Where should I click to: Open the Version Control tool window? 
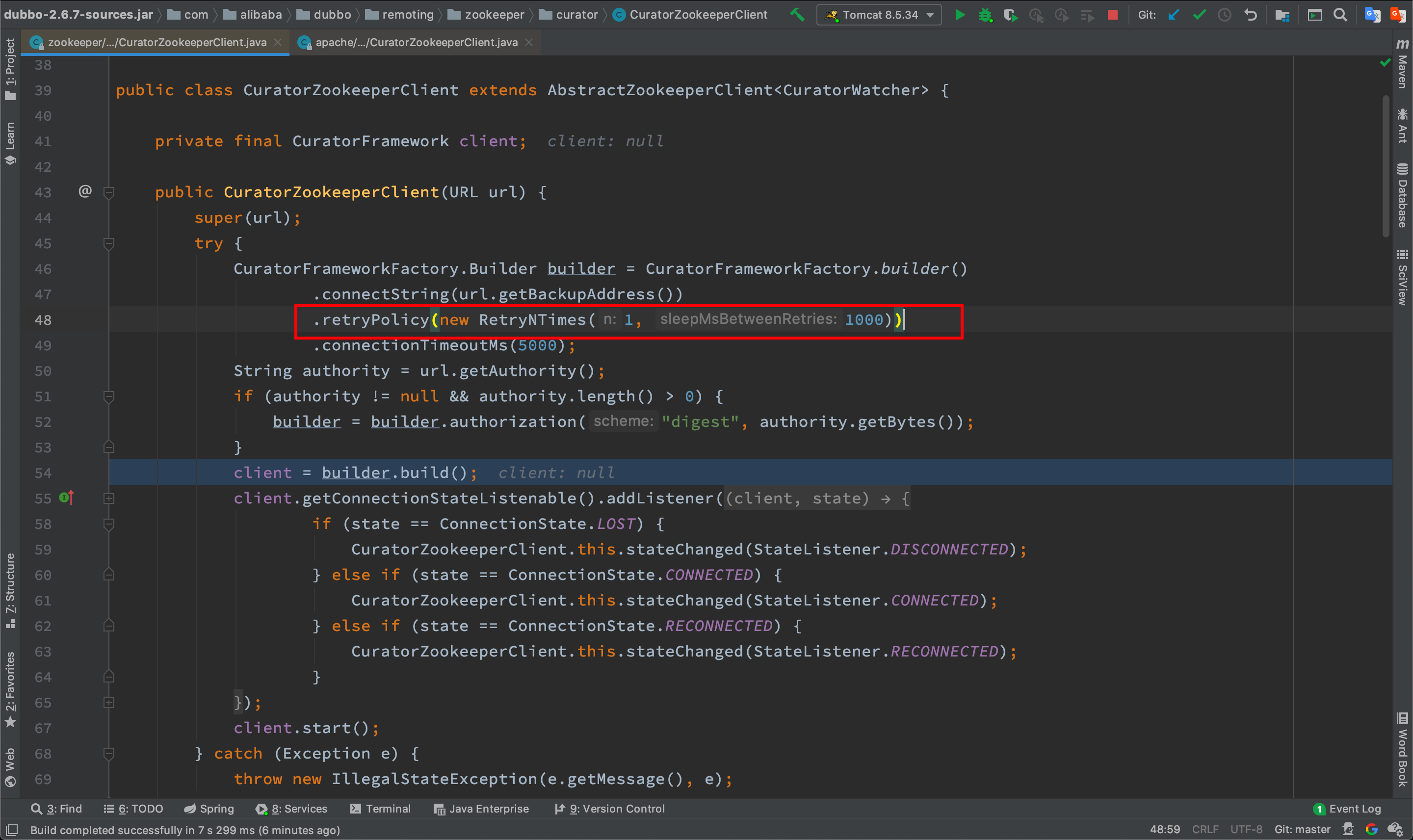(x=610, y=808)
